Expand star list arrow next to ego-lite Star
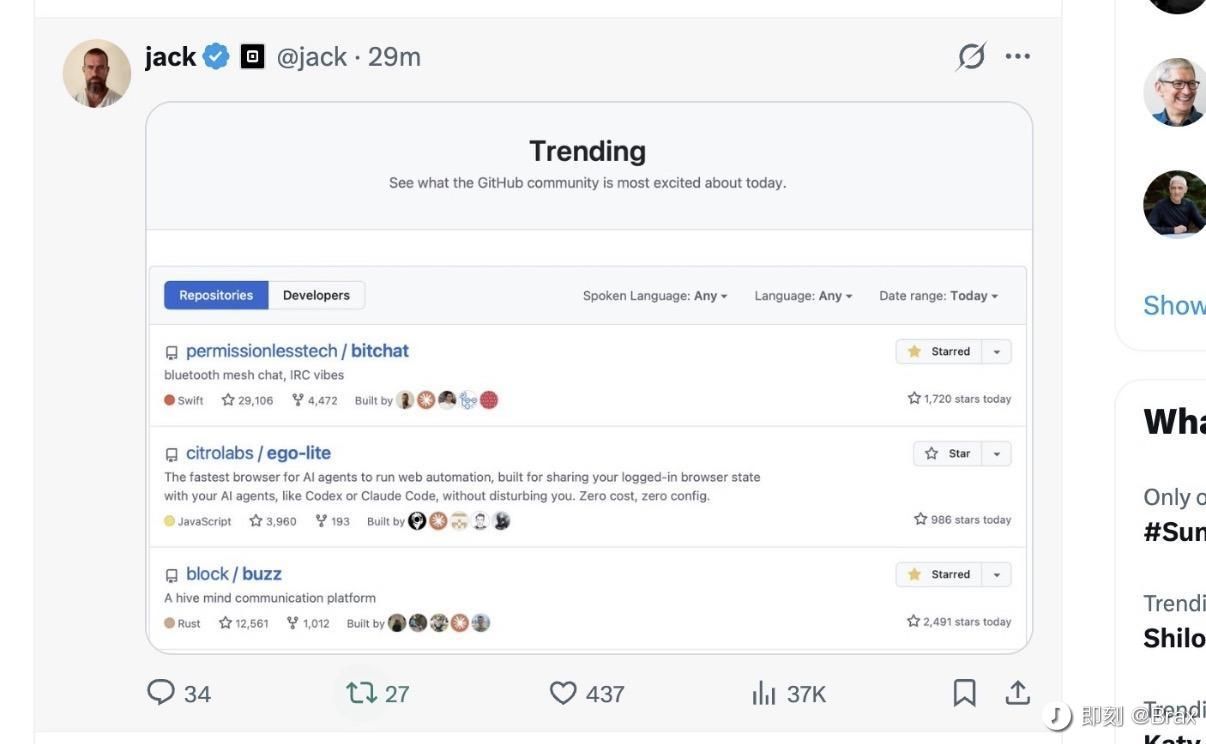Viewport: 1206px width, 744px height. pos(997,454)
